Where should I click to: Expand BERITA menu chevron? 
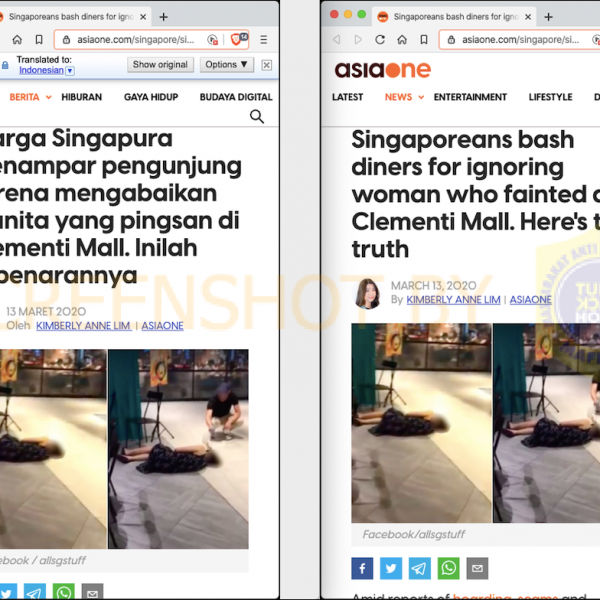point(49,97)
